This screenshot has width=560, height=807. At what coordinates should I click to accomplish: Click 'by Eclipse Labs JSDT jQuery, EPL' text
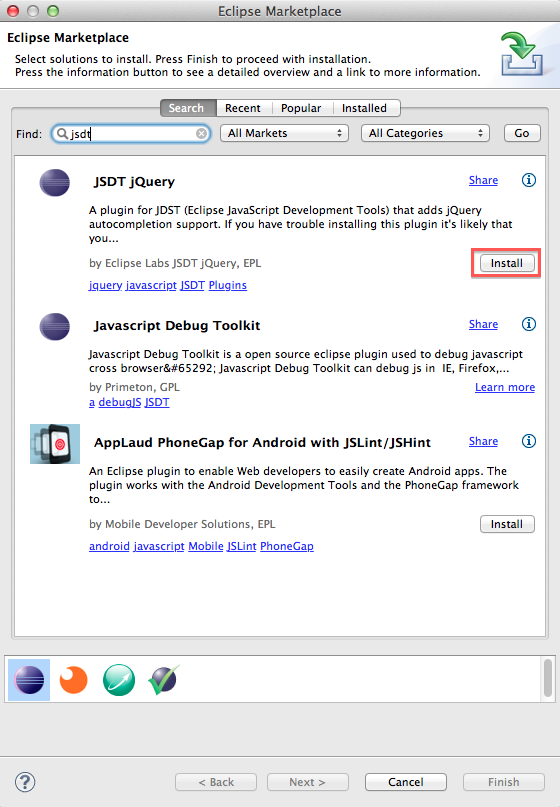(175, 263)
